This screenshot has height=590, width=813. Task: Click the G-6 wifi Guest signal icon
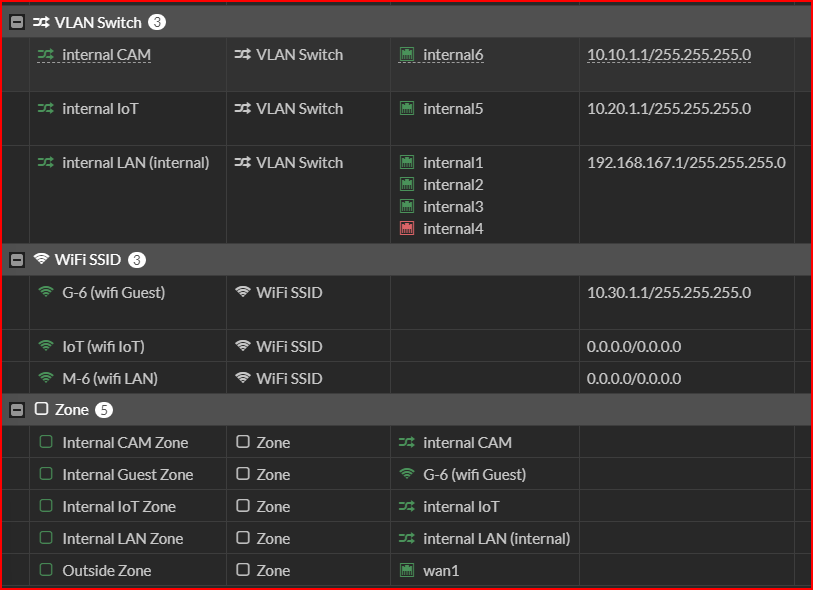(x=46, y=293)
